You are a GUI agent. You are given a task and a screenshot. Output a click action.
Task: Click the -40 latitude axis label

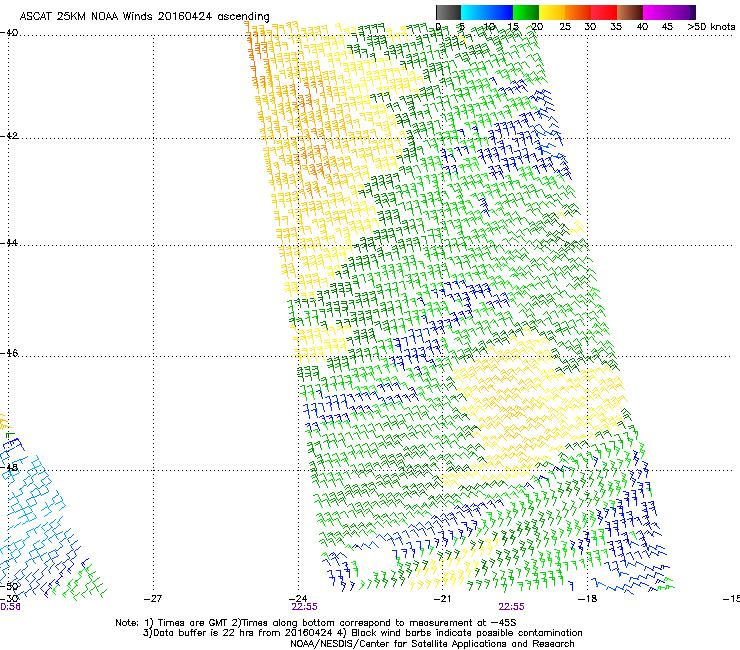[x=9, y=32]
